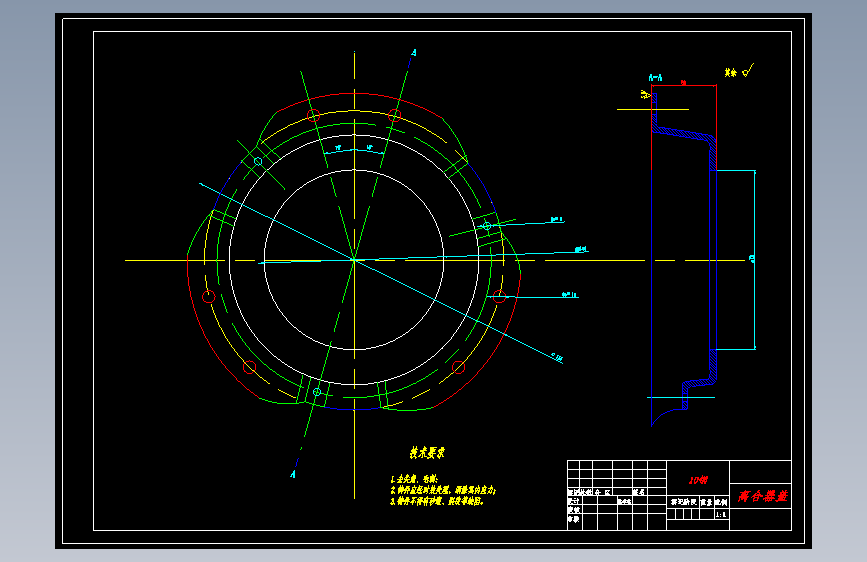
Task: Select the upper cyan A section-line label
Action: click(x=414, y=53)
